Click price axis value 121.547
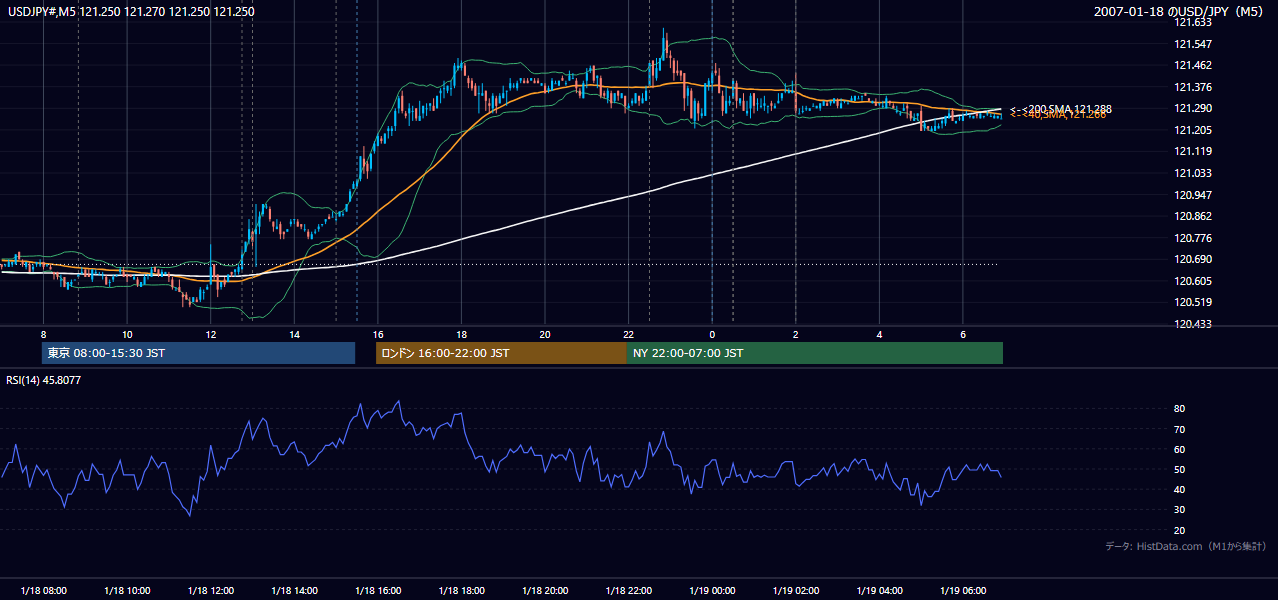 1192,44
